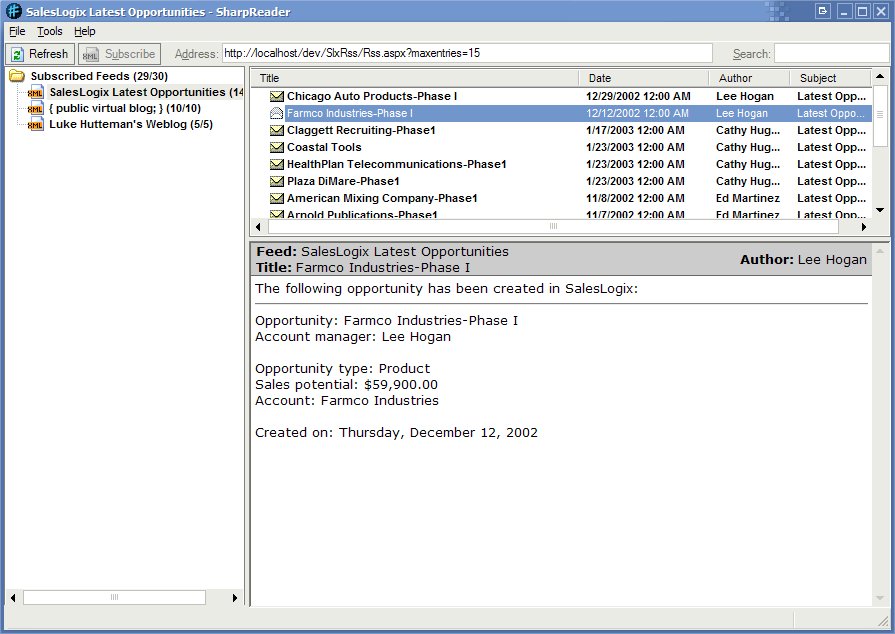Click opened envelope icon for Farmco Industries-Phase I

[277, 113]
